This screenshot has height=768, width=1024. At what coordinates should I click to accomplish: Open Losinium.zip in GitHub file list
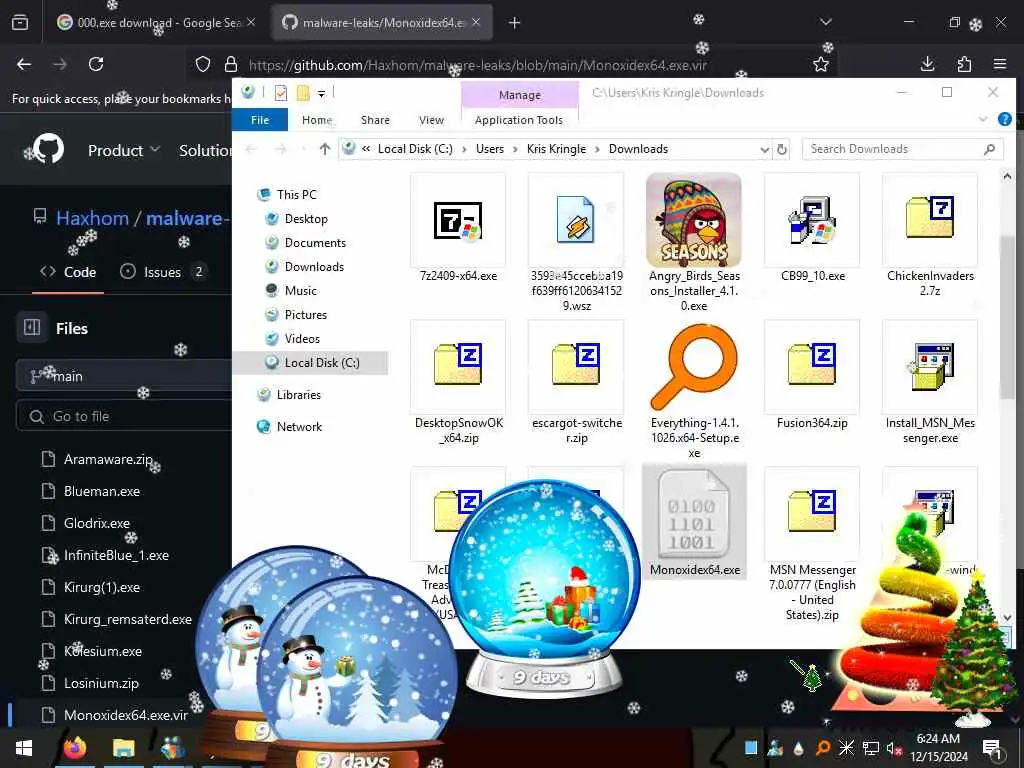click(101, 683)
